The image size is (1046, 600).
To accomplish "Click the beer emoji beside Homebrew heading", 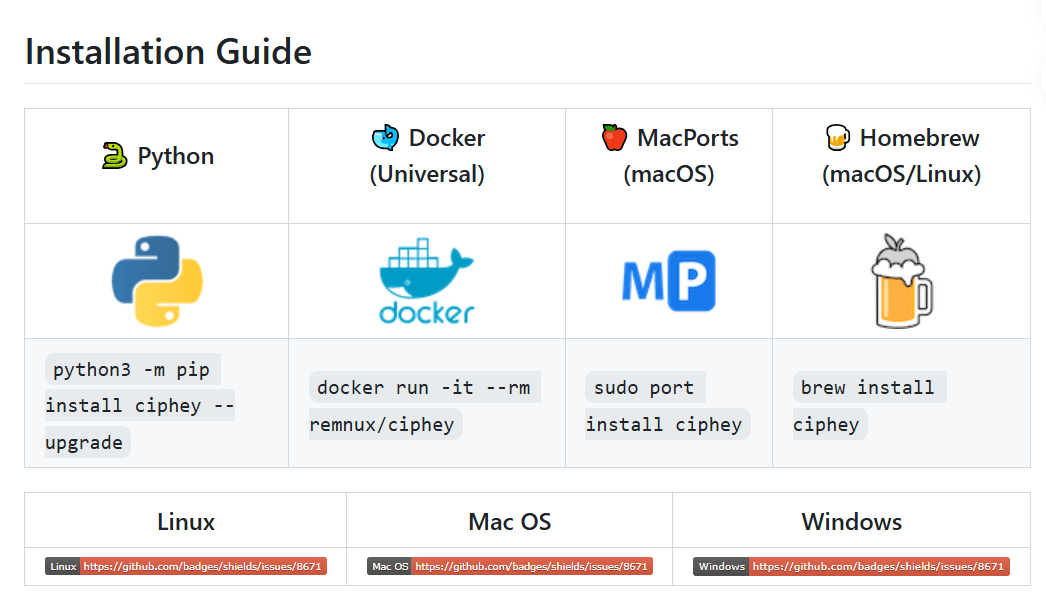I will [x=837, y=138].
